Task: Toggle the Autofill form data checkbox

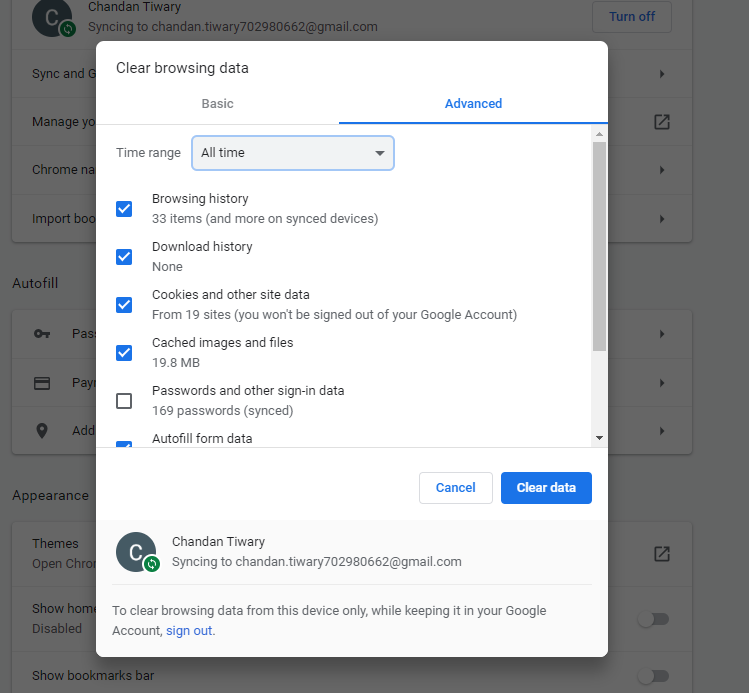Action: coord(124,444)
